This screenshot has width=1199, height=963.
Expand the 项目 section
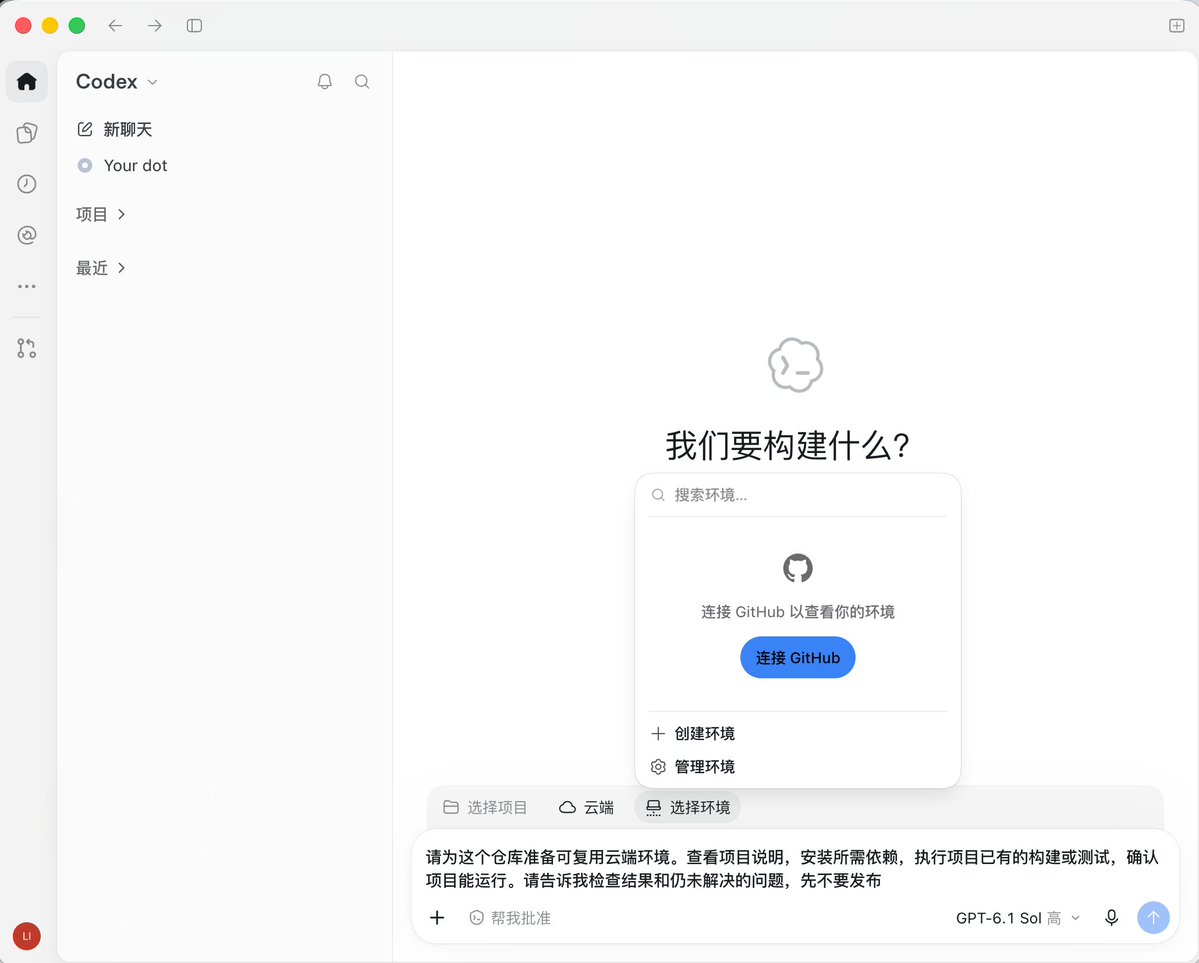click(101, 214)
